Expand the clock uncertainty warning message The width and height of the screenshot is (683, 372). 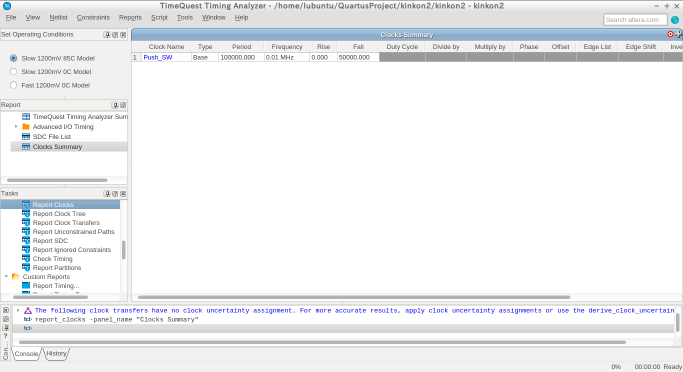pyautogui.click(x=18, y=311)
